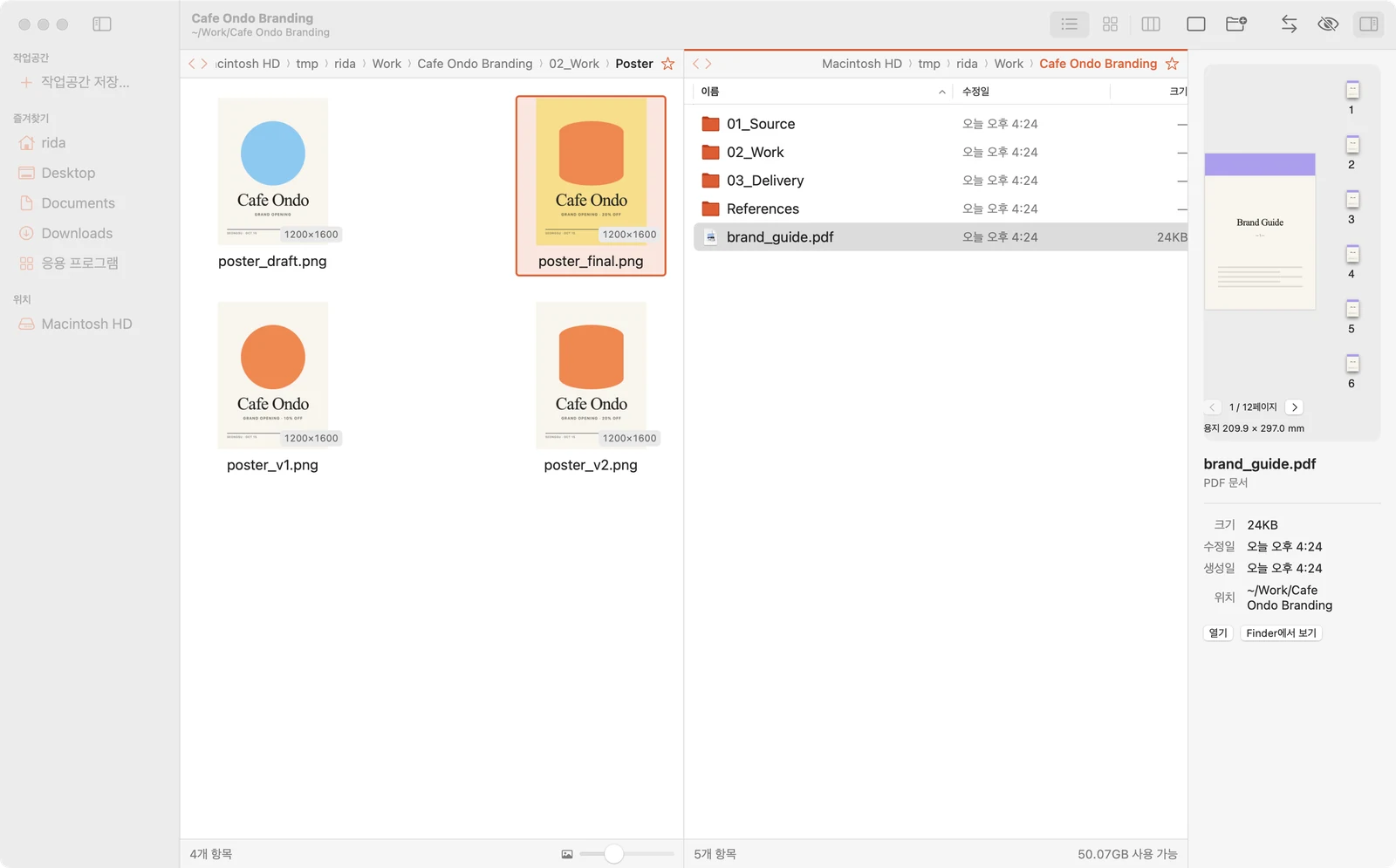Open rida home in sidebar
Viewport: 1396px width, 868px height.
(x=42, y=143)
